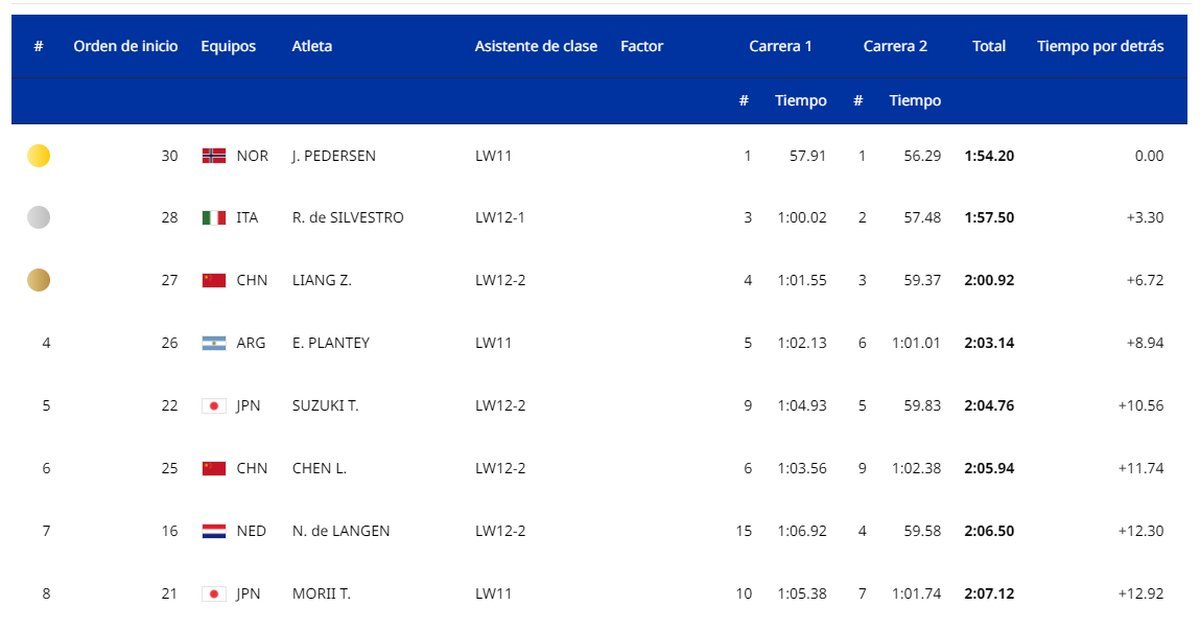1200x629 pixels.
Task: Open athlete N. de LANGEN
Action: tap(341, 531)
